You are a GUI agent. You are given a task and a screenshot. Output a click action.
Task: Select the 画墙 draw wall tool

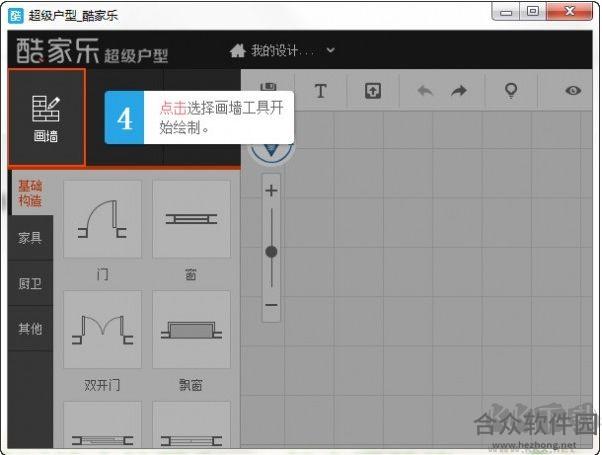click(46, 117)
